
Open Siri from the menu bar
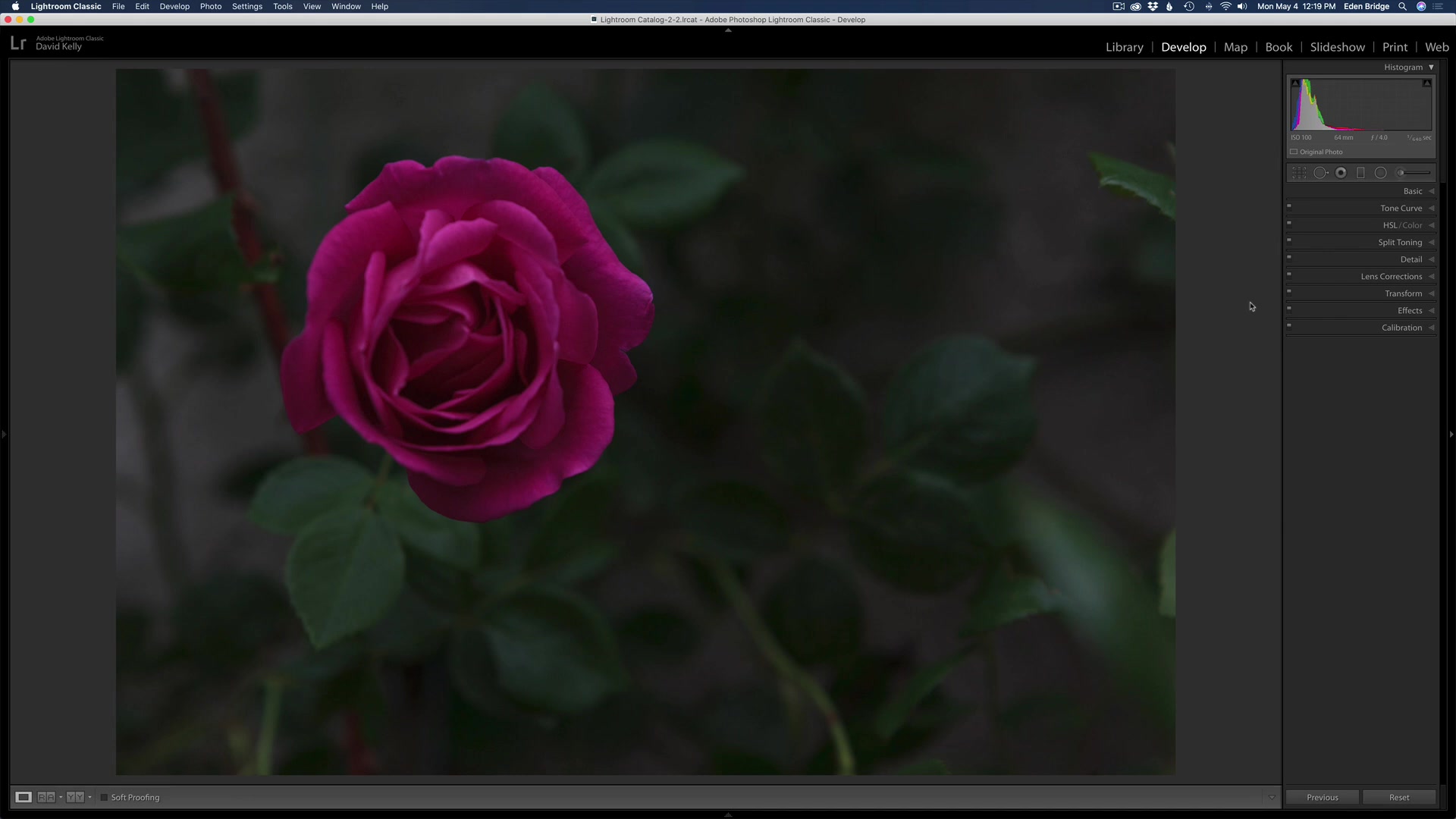click(x=1421, y=6)
